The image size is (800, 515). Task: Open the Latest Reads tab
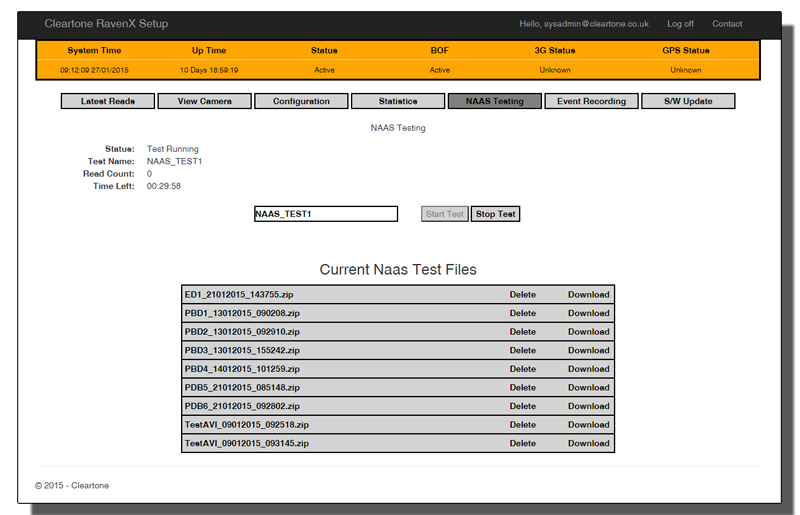coord(108,101)
